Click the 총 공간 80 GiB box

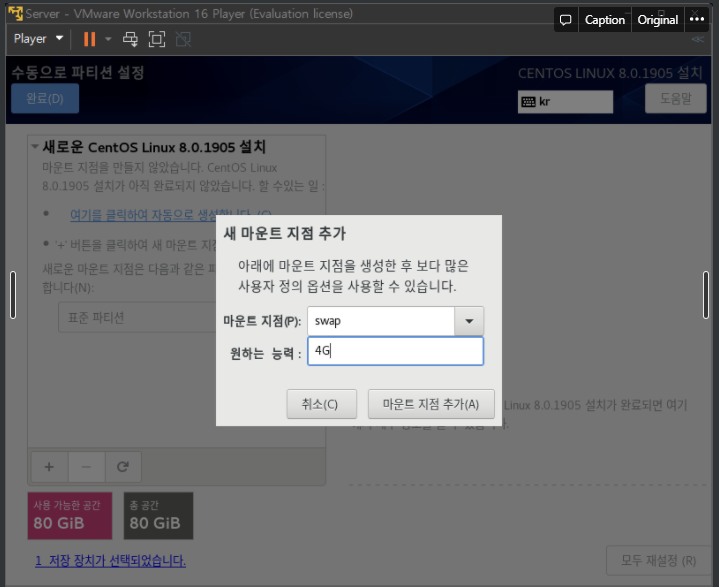158,515
